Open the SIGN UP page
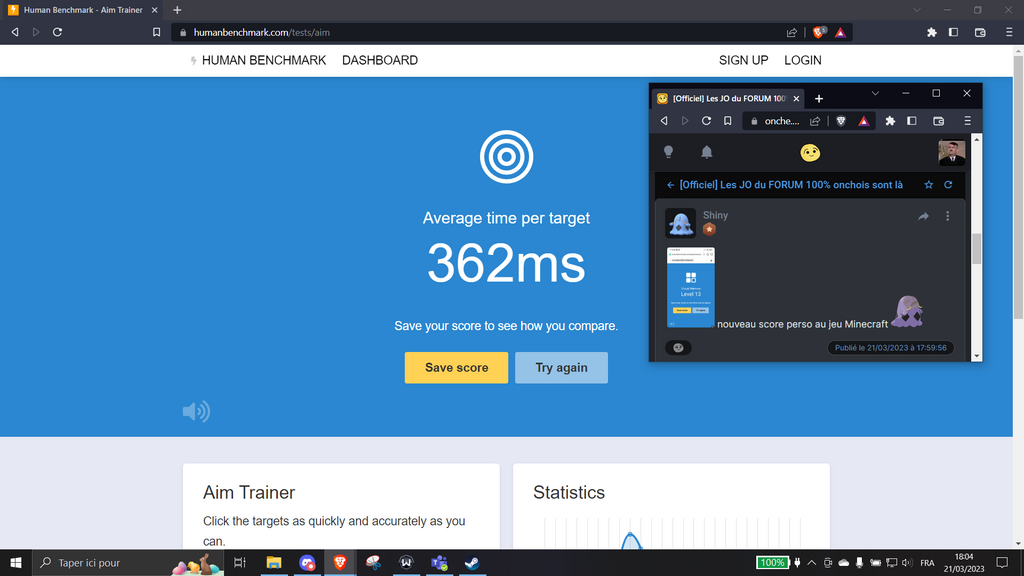This screenshot has width=1024, height=576. [x=743, y=60]
